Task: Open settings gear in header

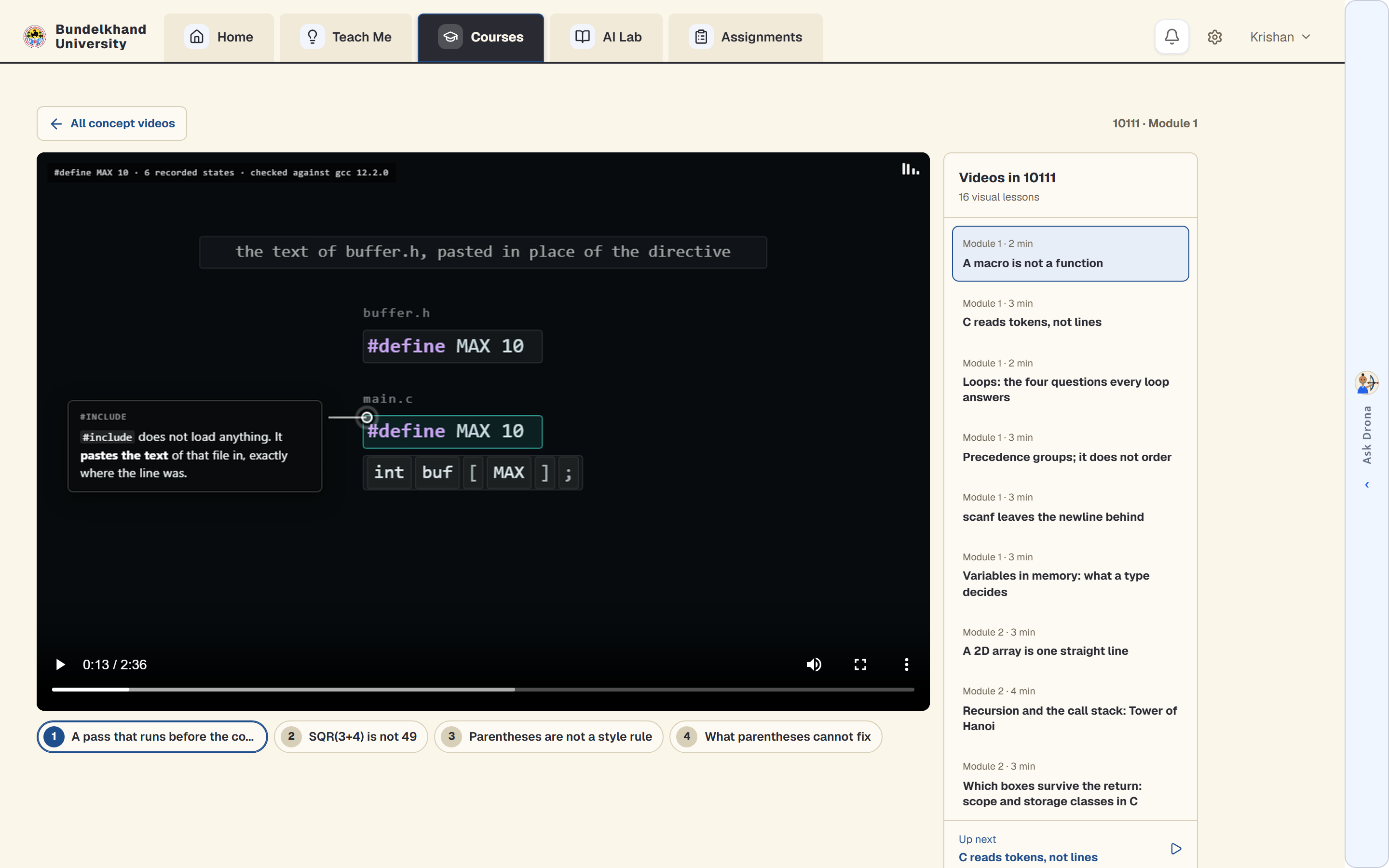Action: coord(1214,37)
